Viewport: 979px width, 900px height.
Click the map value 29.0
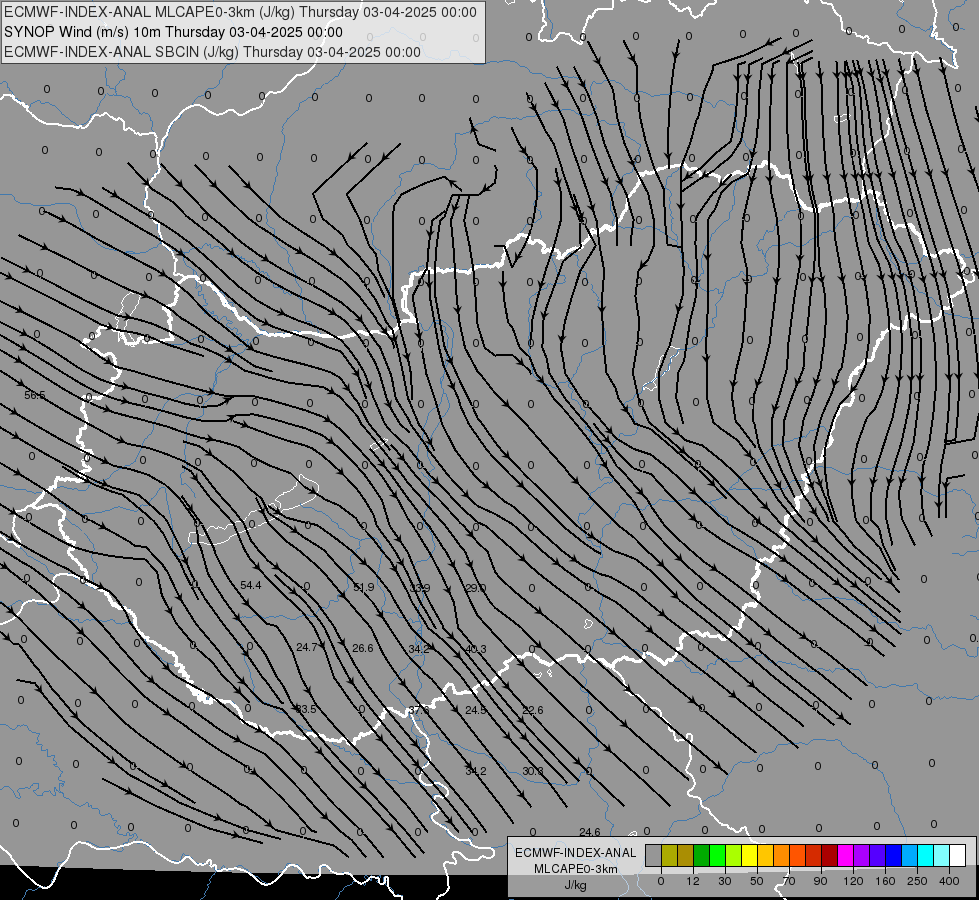(x=476, y=588)
